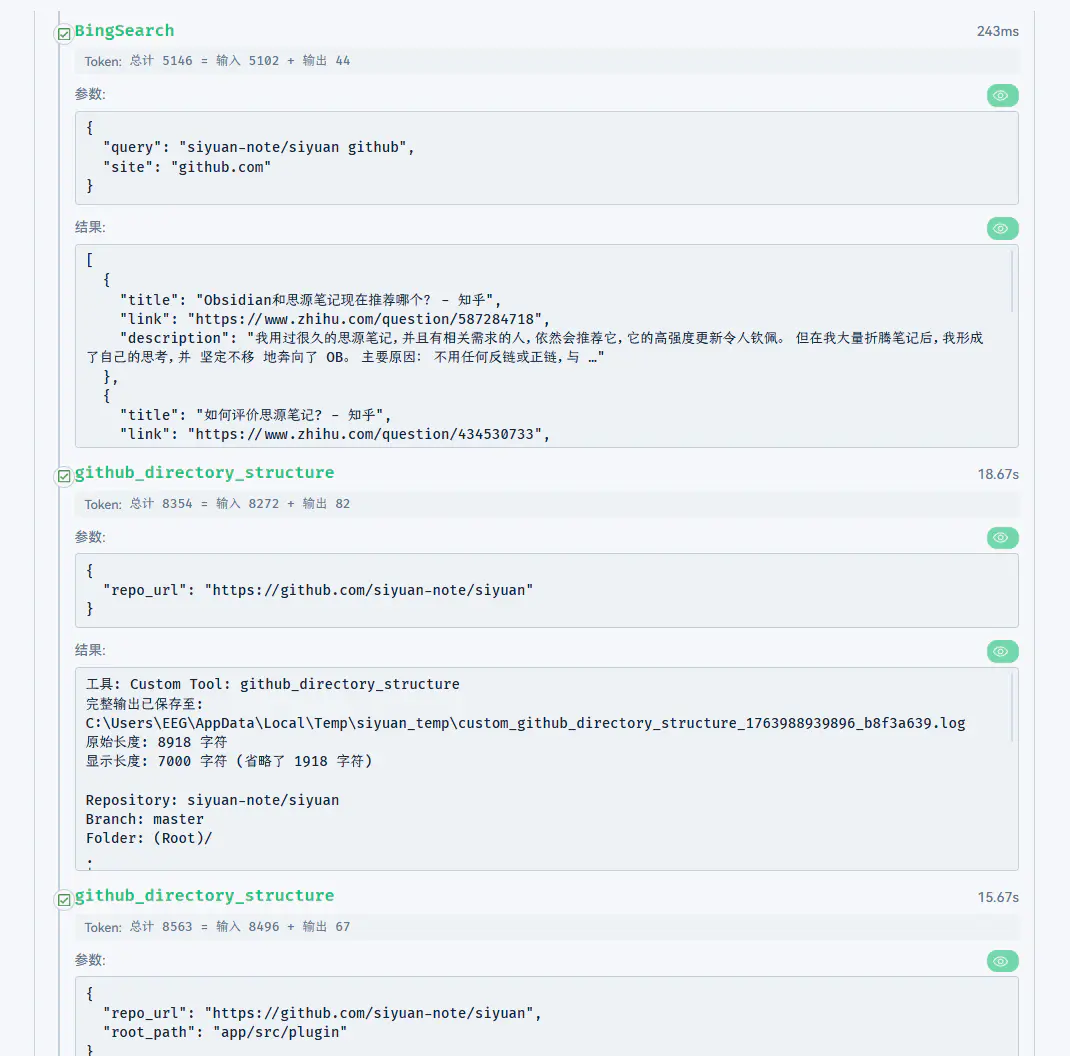The image size is (1070, 1056).
Task: Open the 18.67s github_directory_structure title
Action: [204, 472]
